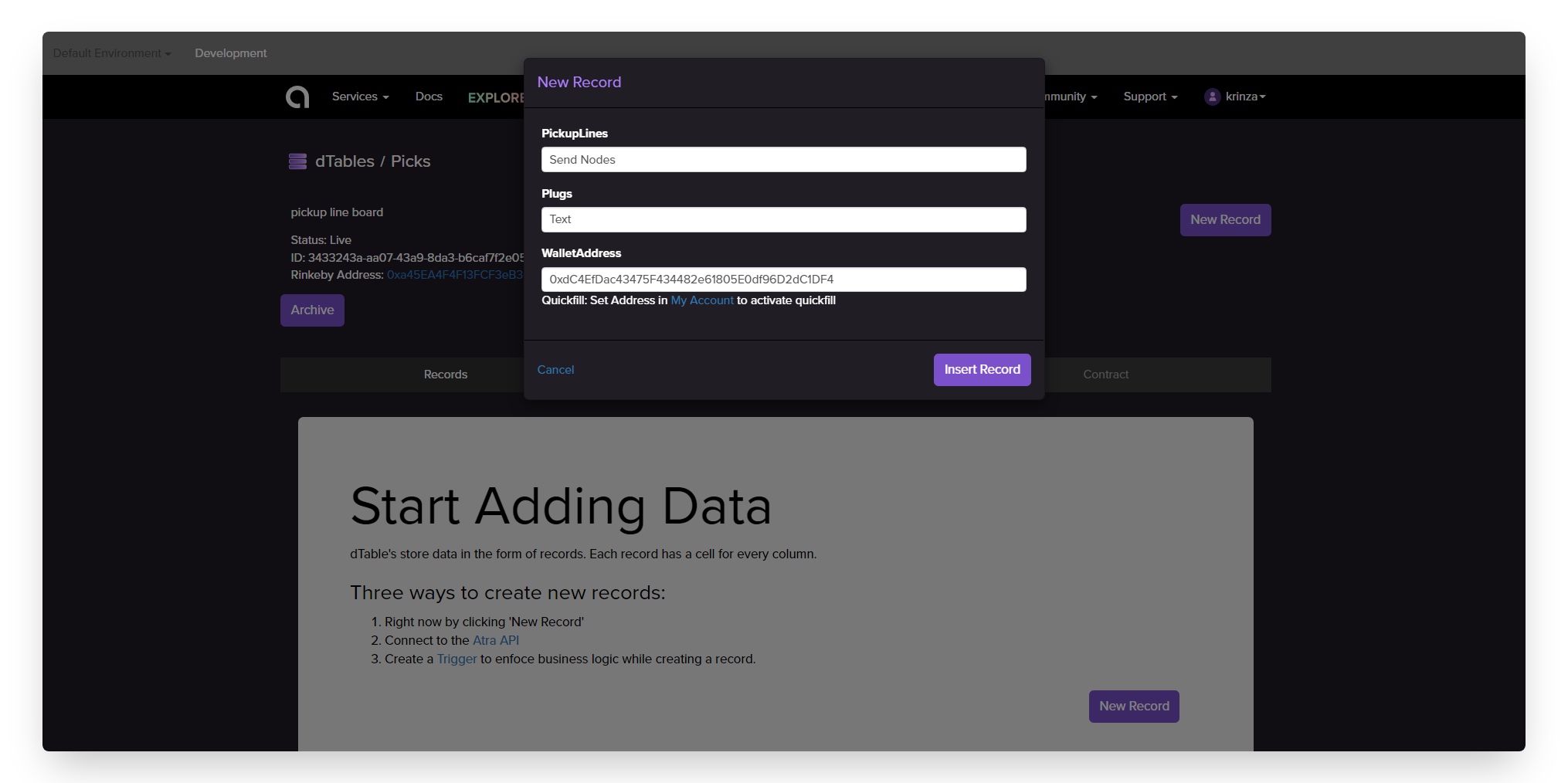Click New Record button beside table header
Image resolution: width=1568 pixels, height=783 pixels.
pos(1225,220)
